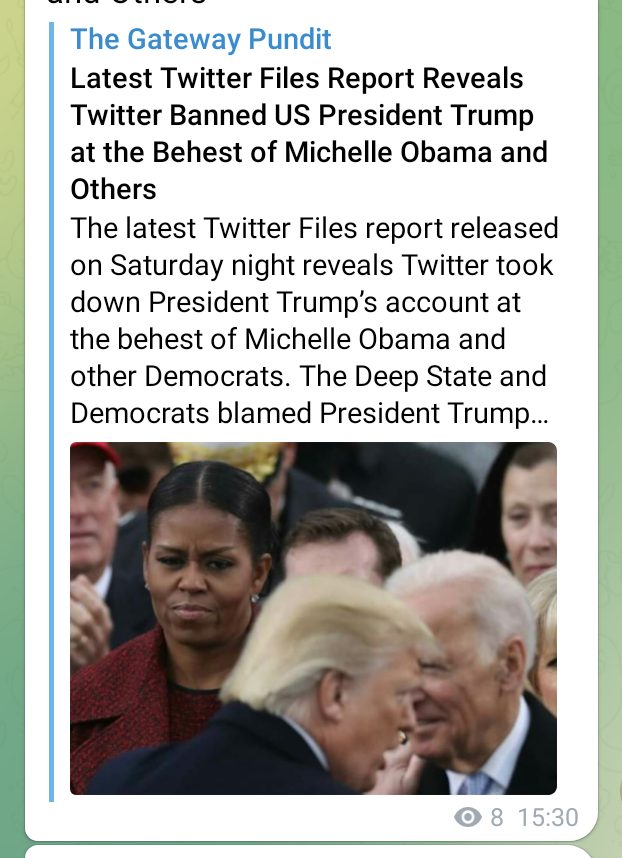Click the headline word 'Others'

pyautogui.click(x=113, y=189)
